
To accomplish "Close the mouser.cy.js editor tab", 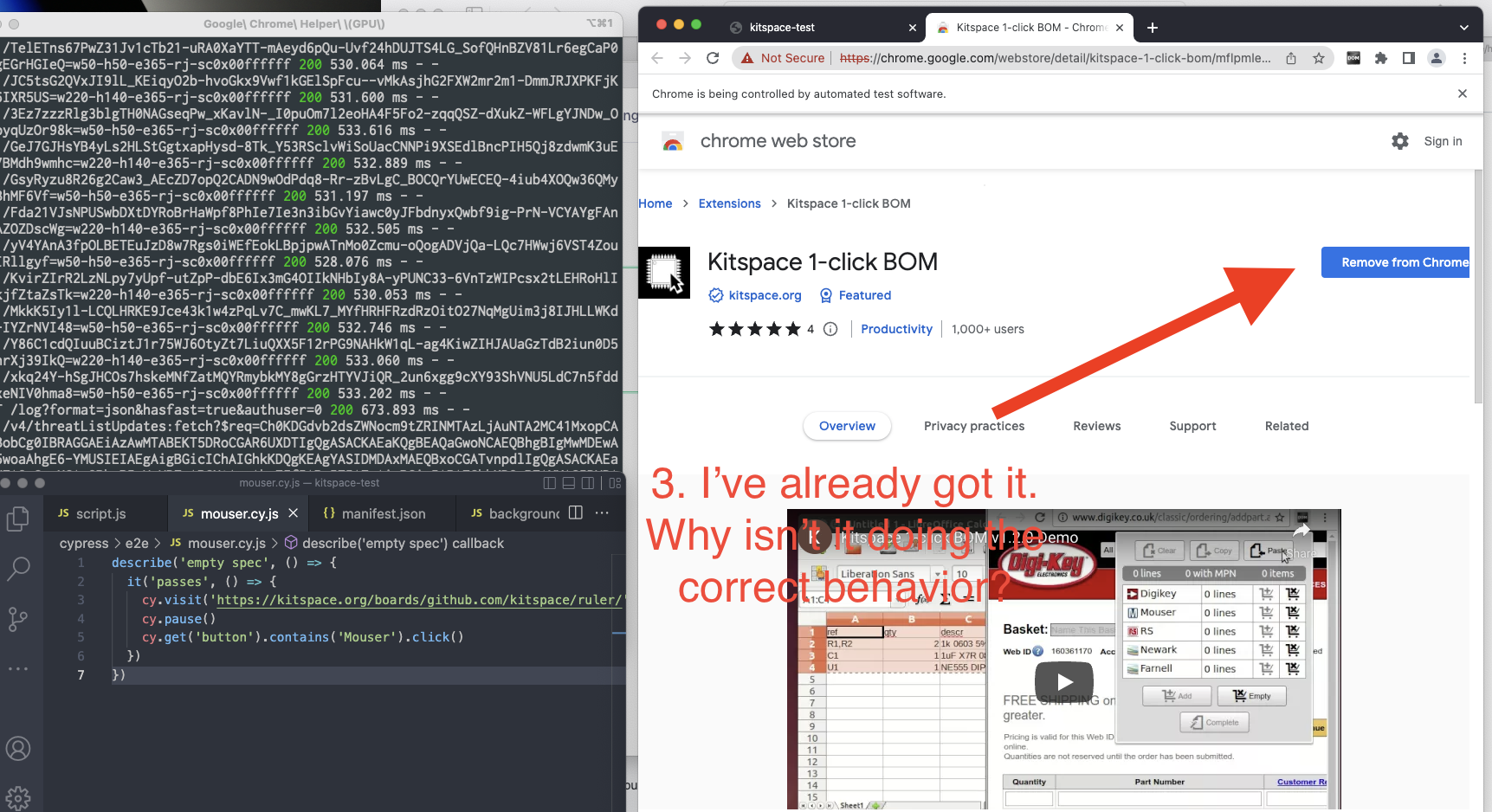I will pyautogui.click(x=294, y=513).
